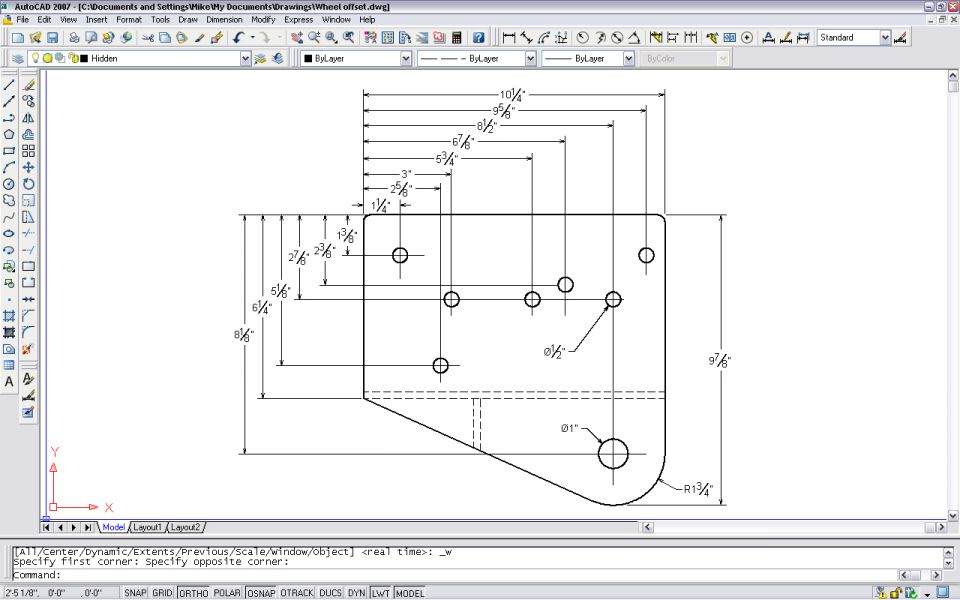The height and width of the screenshot is (600, 960).
Task: Click the Undo arrow icon
Action: (x=238, y=38)
